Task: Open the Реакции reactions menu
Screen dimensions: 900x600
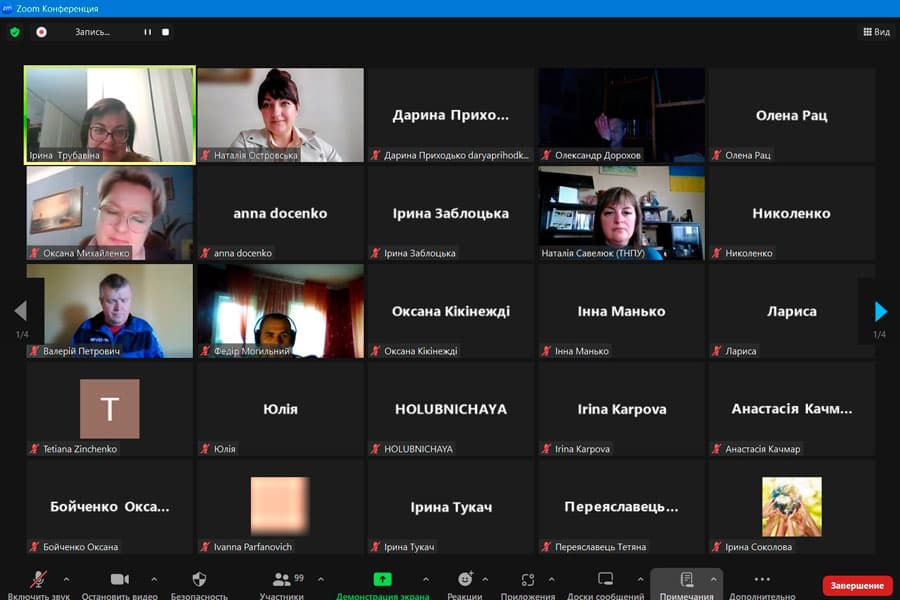Action: tap(465, 584)
